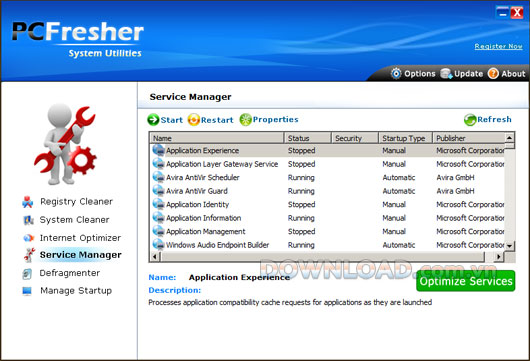The height and width of the screenshot is (361, 530).
Task: Switch to System Cleaner
Action: pyautogui.click(x=74, y=220)
